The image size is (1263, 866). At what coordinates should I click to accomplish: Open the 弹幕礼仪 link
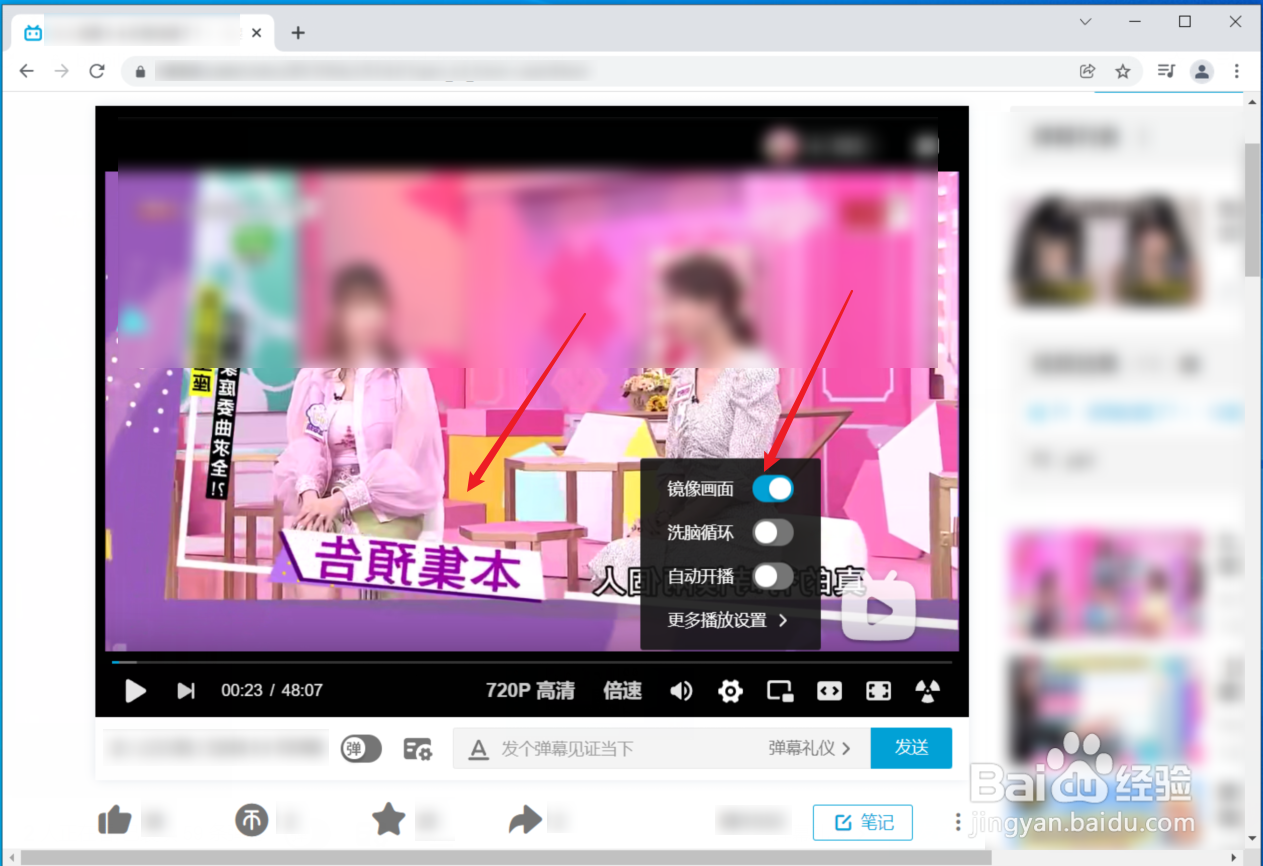click(809, 748)
